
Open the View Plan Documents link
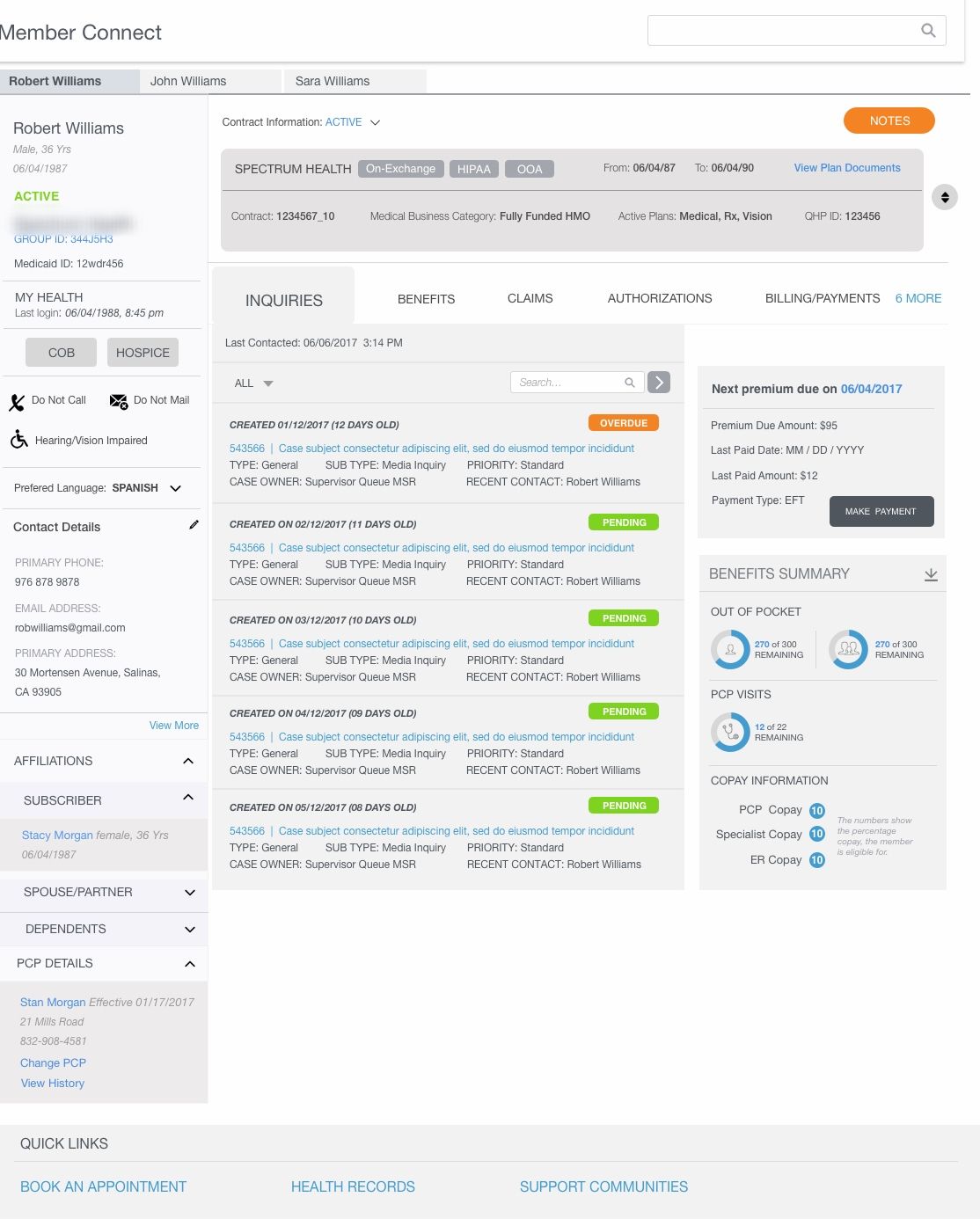tap(846, 168)
